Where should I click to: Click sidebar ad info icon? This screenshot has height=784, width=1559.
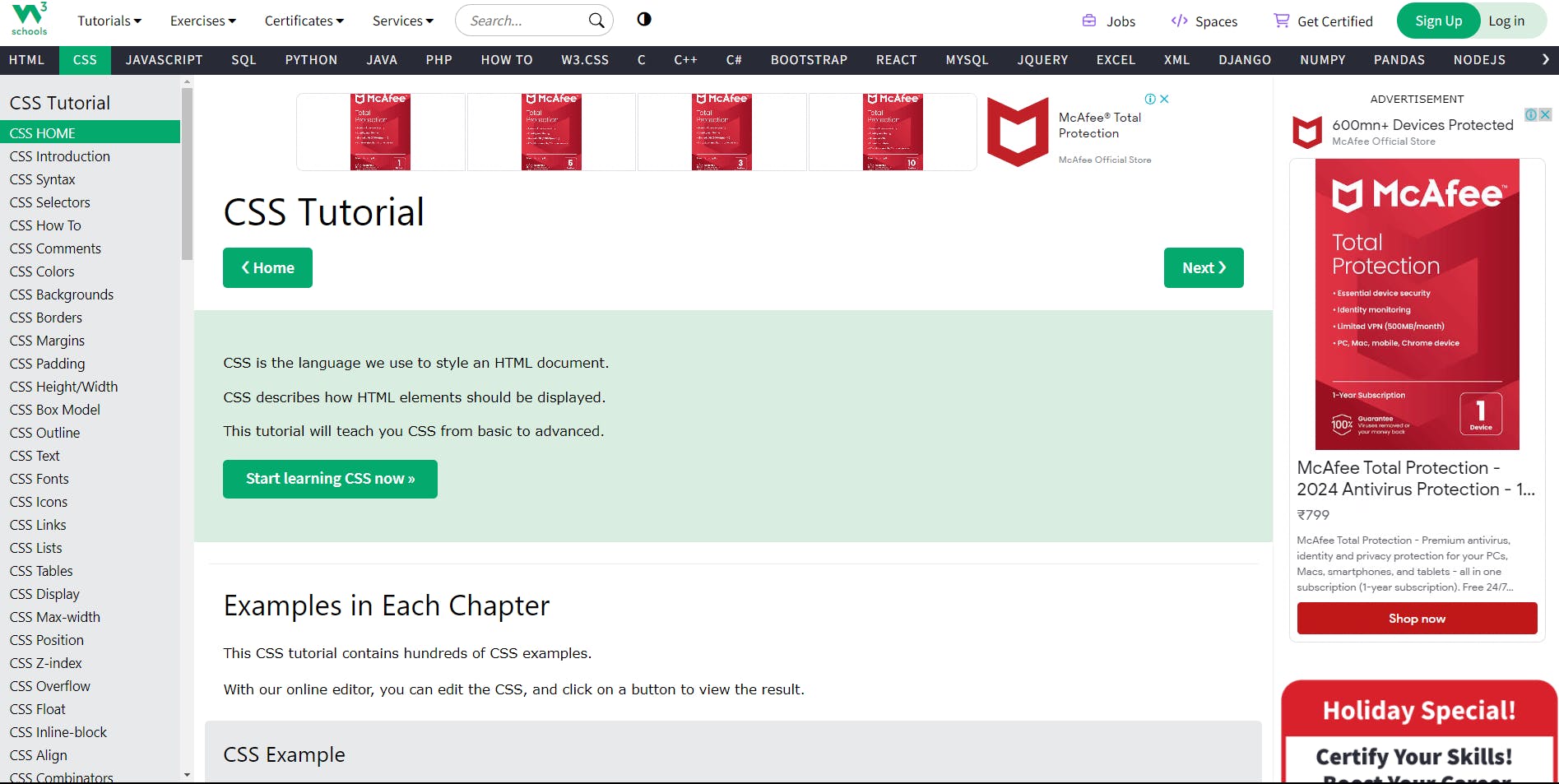1531,114
